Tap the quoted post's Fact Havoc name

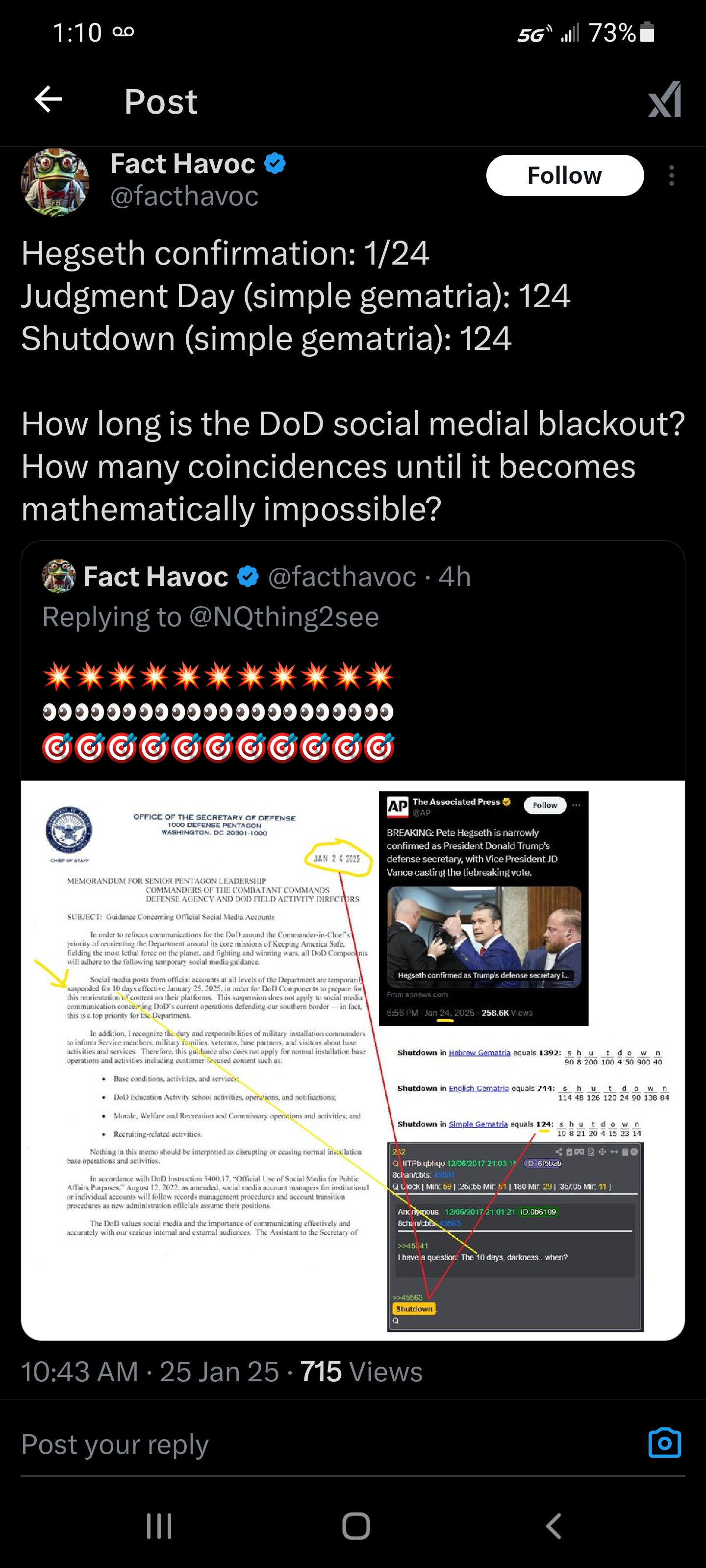click(155, 576)
